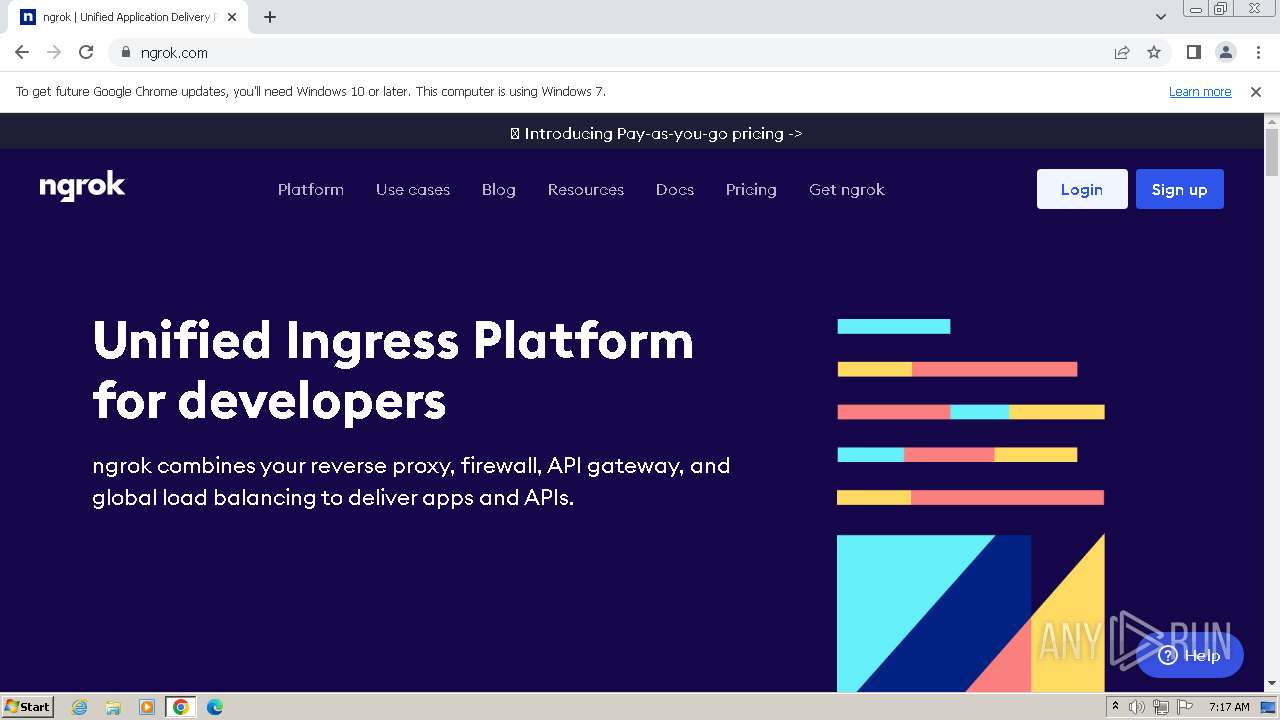
Task: Click the scrollbar down arrow
Action: pyautogui.click(x=1272, y=684)
